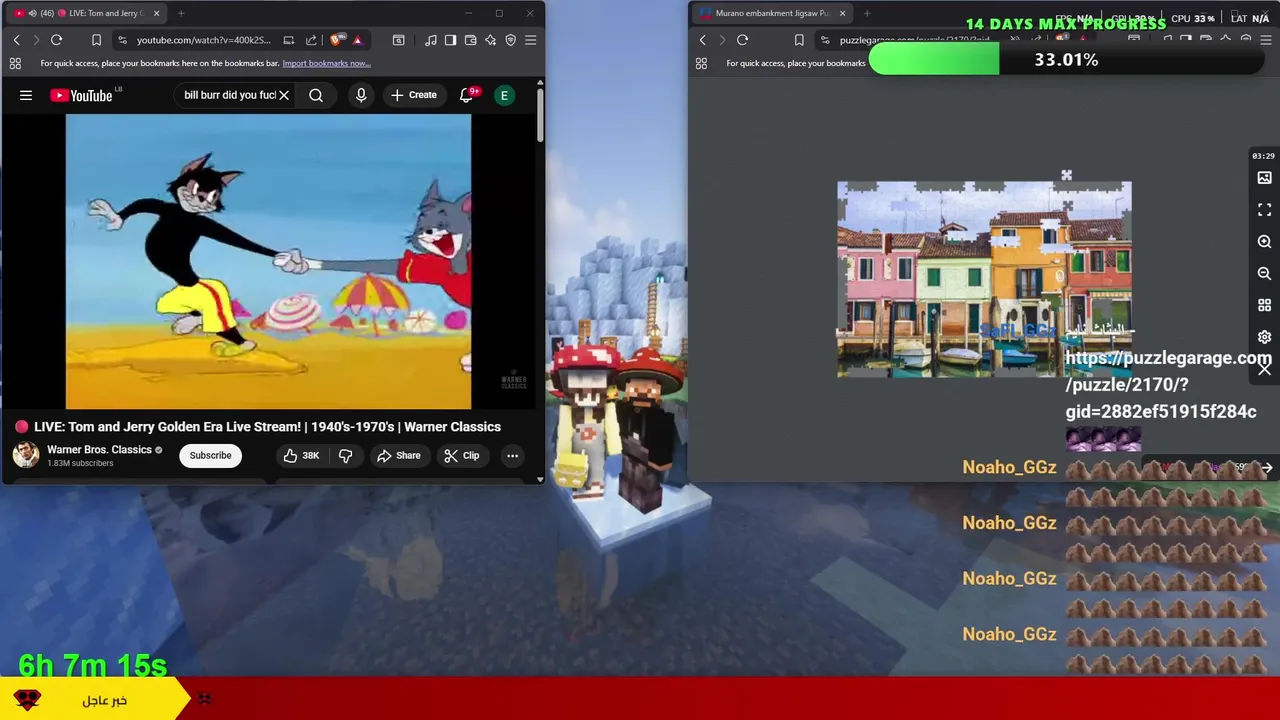Open the apps grid in YouTube window bookmarks bar
The width and height of the screenshot is (1280, 720).
[x=15, y=63]
